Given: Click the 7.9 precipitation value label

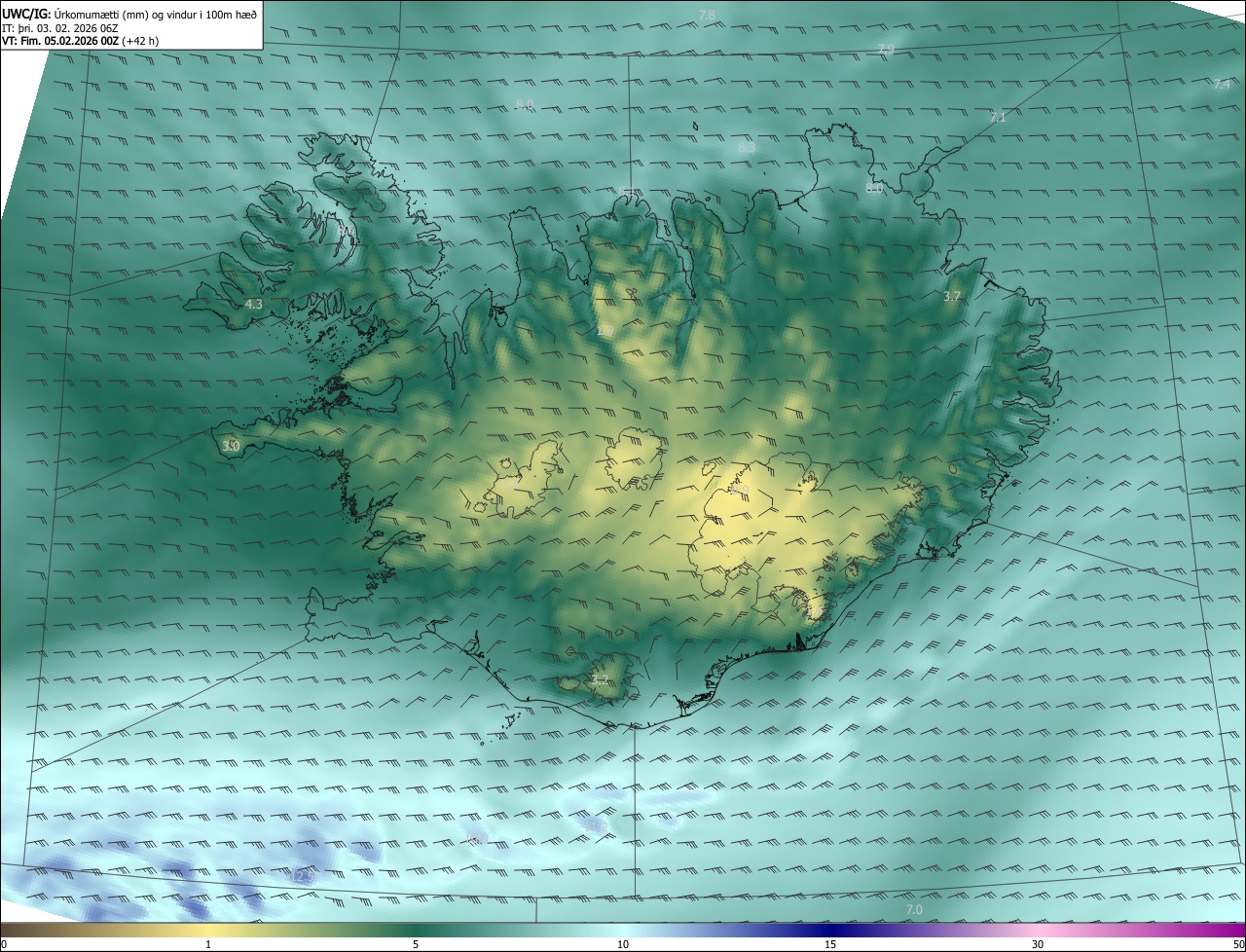Looking at the screenshot, I should (x=886, y=49).
